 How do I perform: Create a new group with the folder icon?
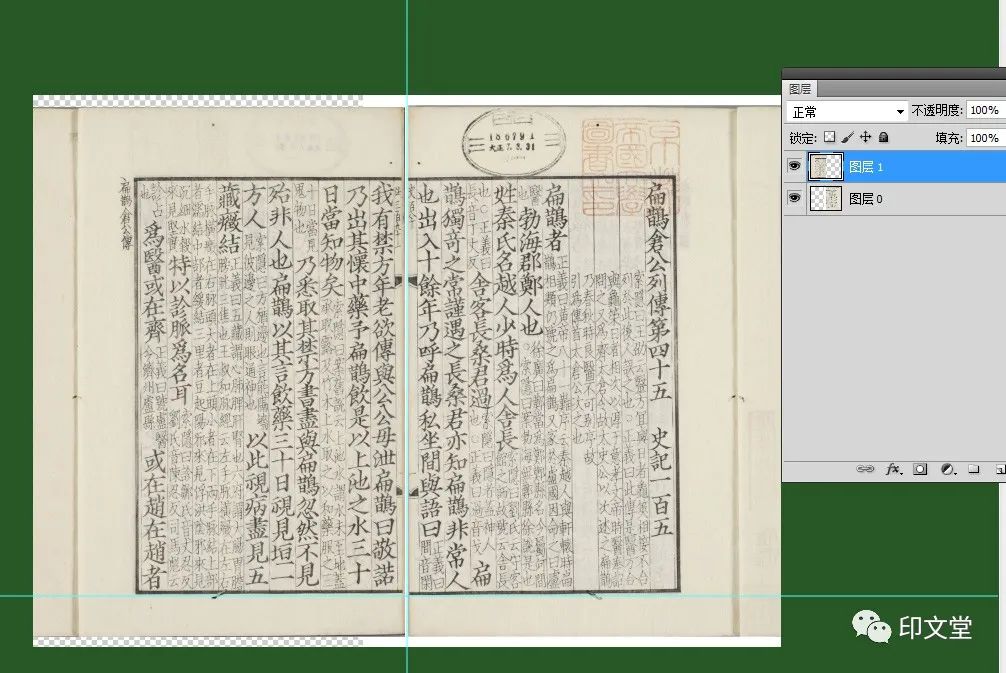pyautogui.click(x=972, y=469)
